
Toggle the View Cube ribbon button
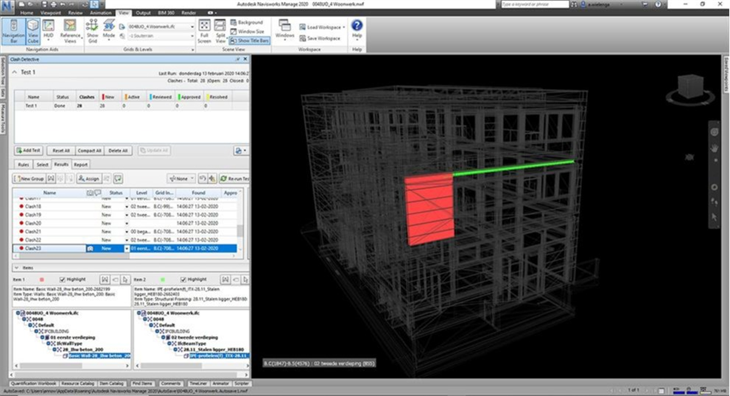pos(33,32)
